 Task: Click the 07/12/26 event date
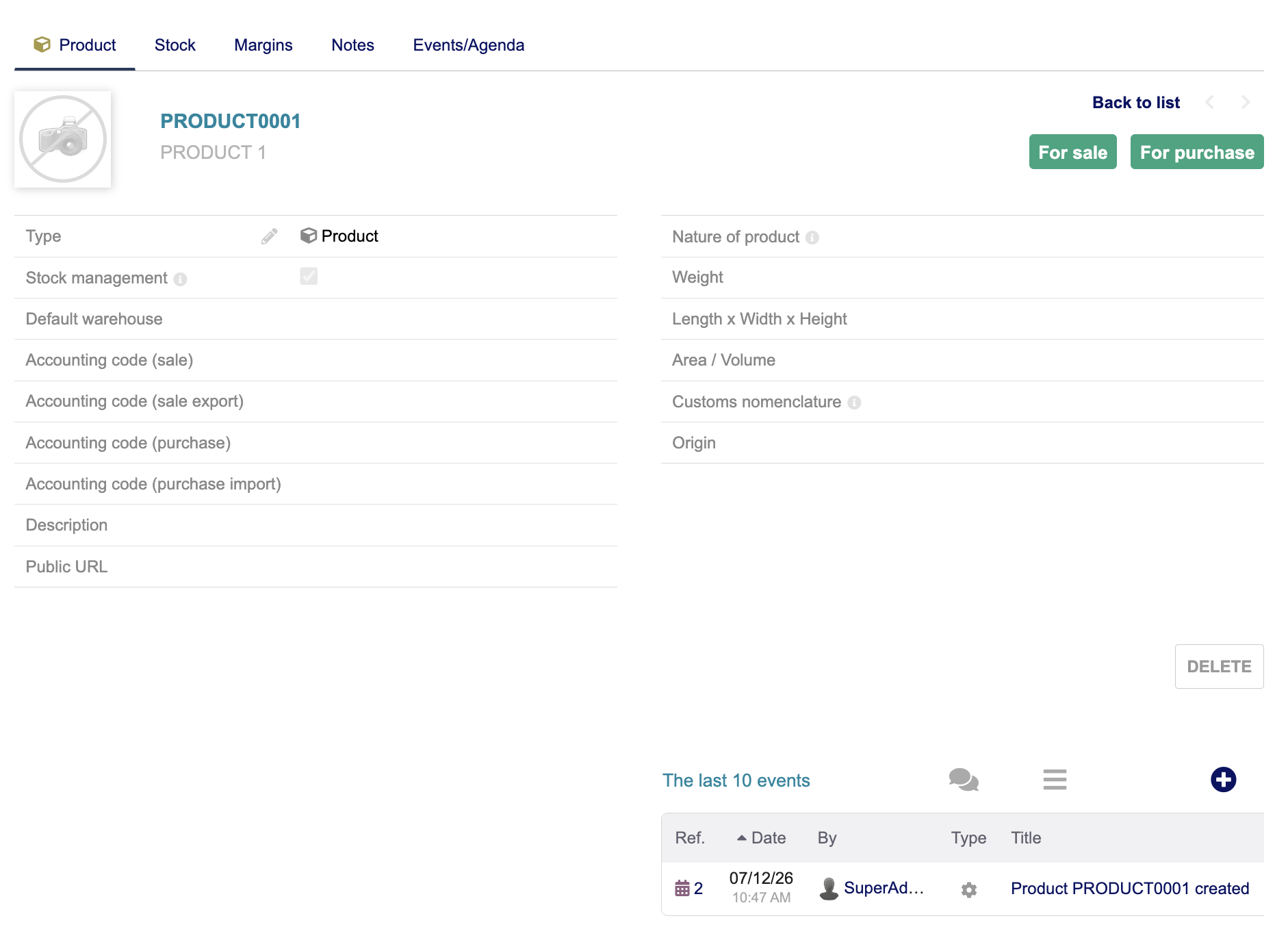pyautogui.click(x=761, y=878)
